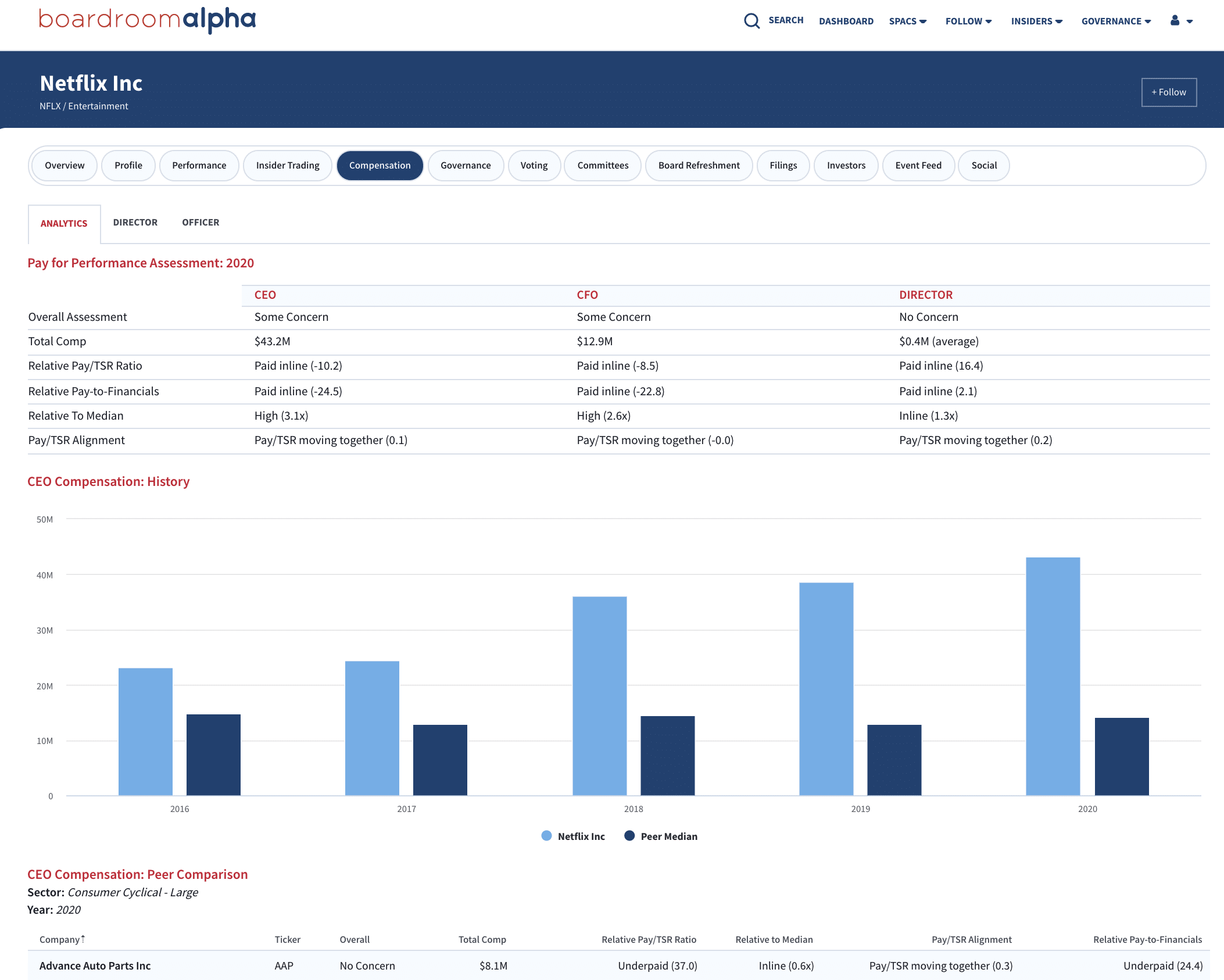Sort by Relative to Median header
This screenshot has height=980, width=1224.
(774, 939)
